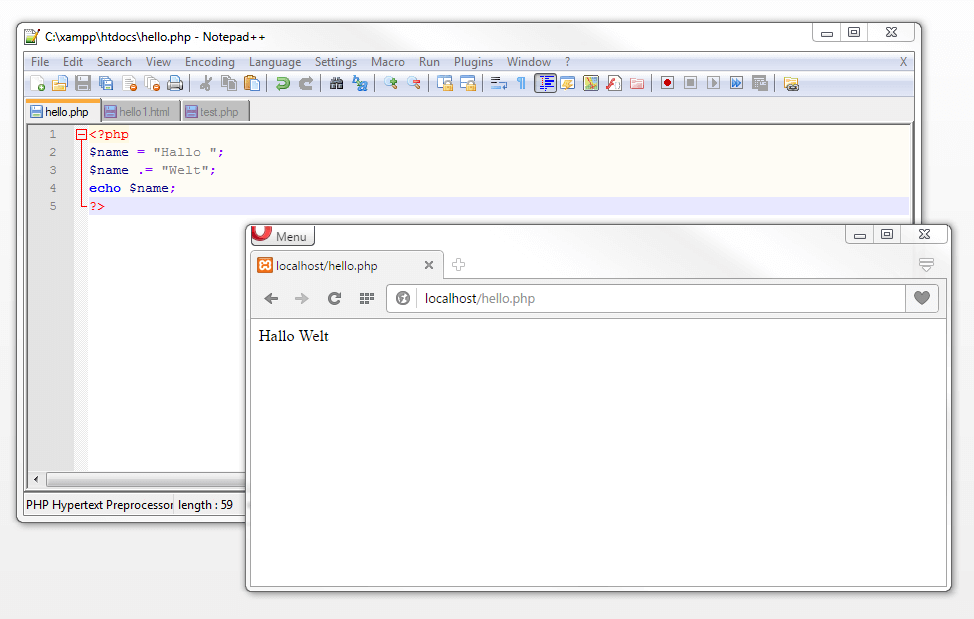Go back in the Opera browser
The height and width of the screenshot is (619, 974).
point(271,299)
